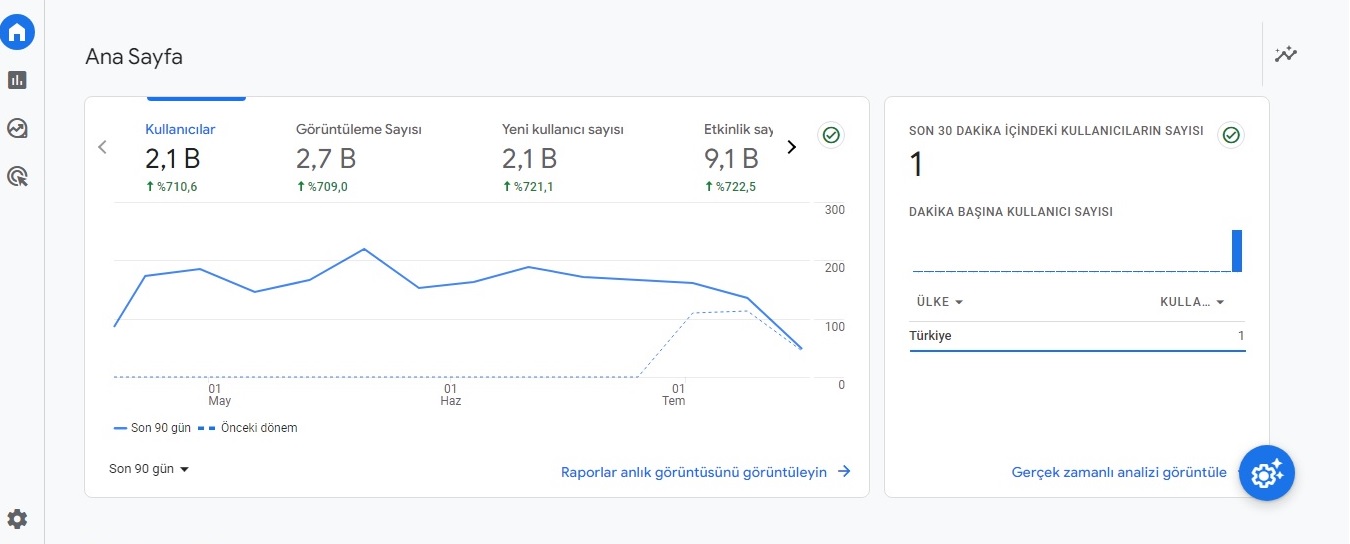Open Gerçek zamanlı analizi görüntüle link
Image resolution: width=1350 pixels, height=544 pixels.
[1119, 472]
